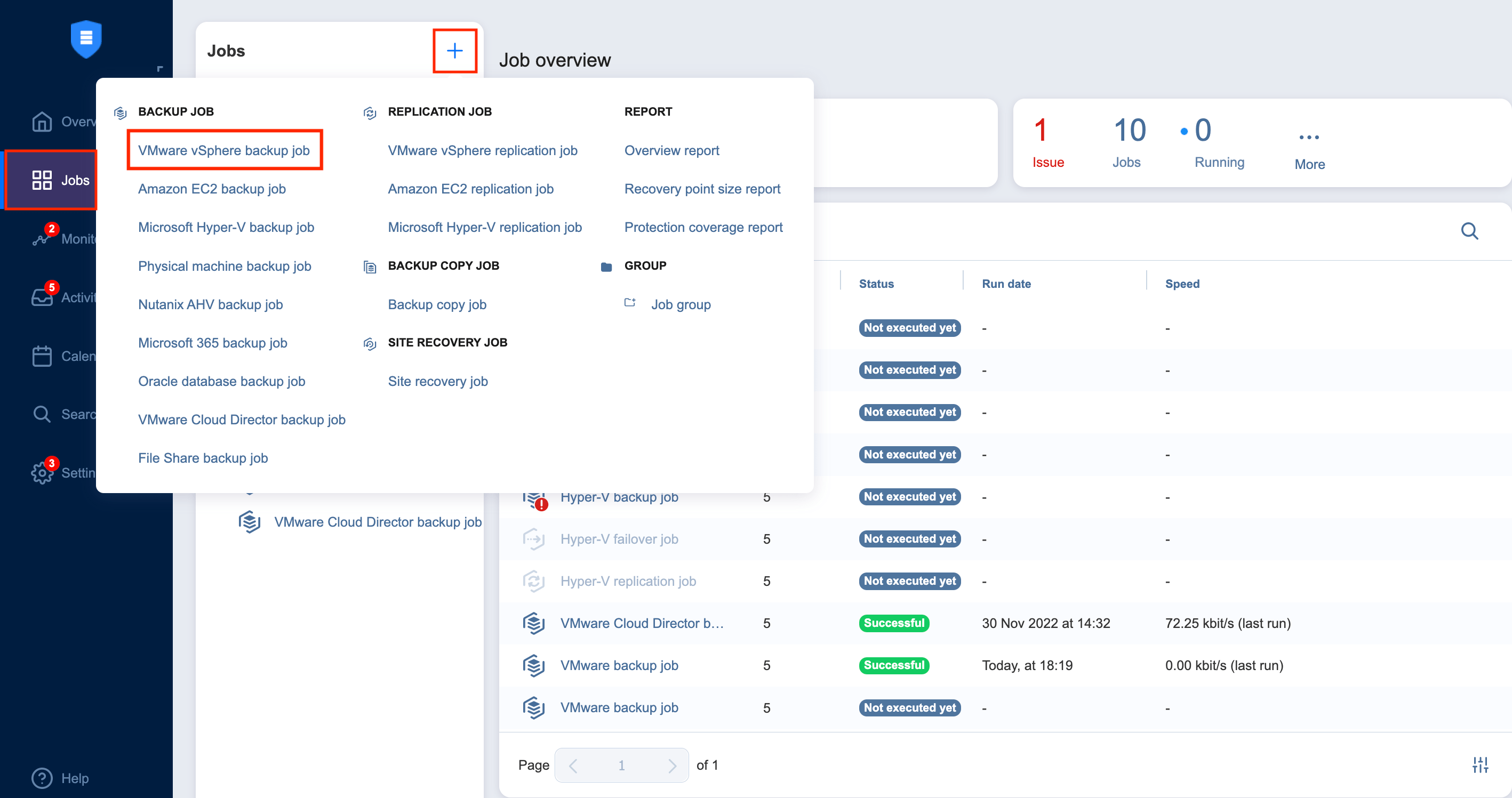Viewport: 1512px width, 798px height.
Task: Open the Calendar from the sidebar
Action: coord(42,356)
